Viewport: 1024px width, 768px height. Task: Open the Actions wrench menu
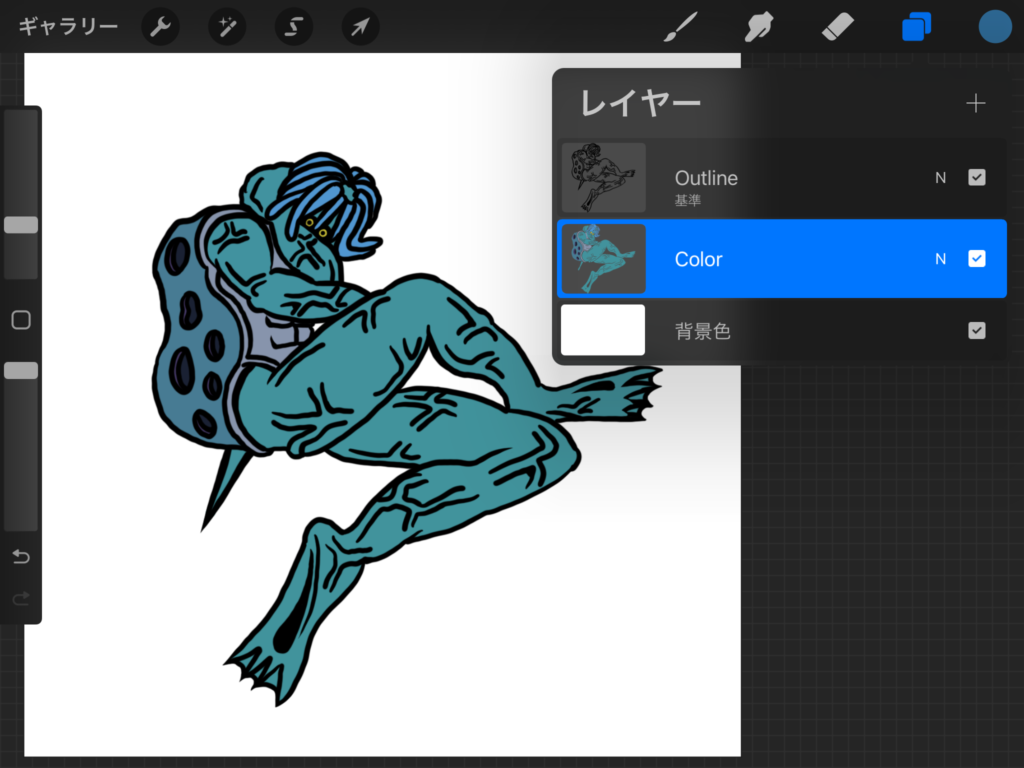click(160, 27)
